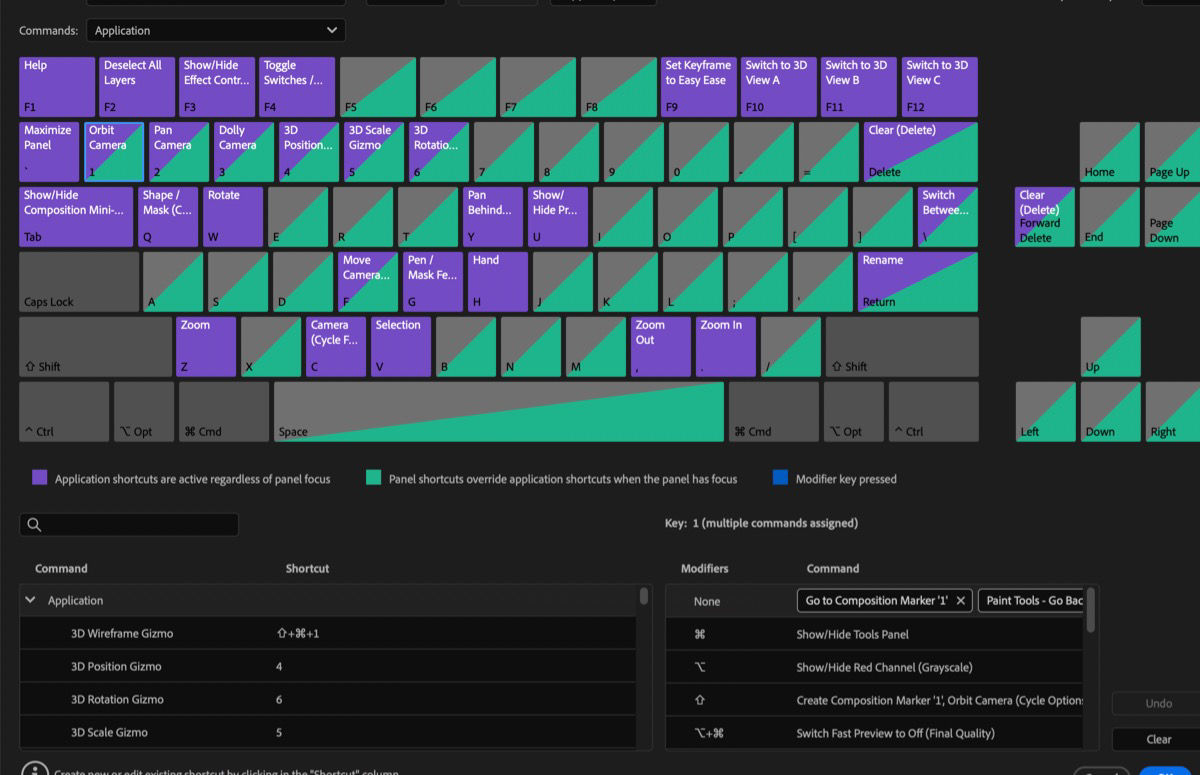Select the Zoom tool key (Z)
The width and height of the screenshot is (1200, 775).
[x=205, y=345]
